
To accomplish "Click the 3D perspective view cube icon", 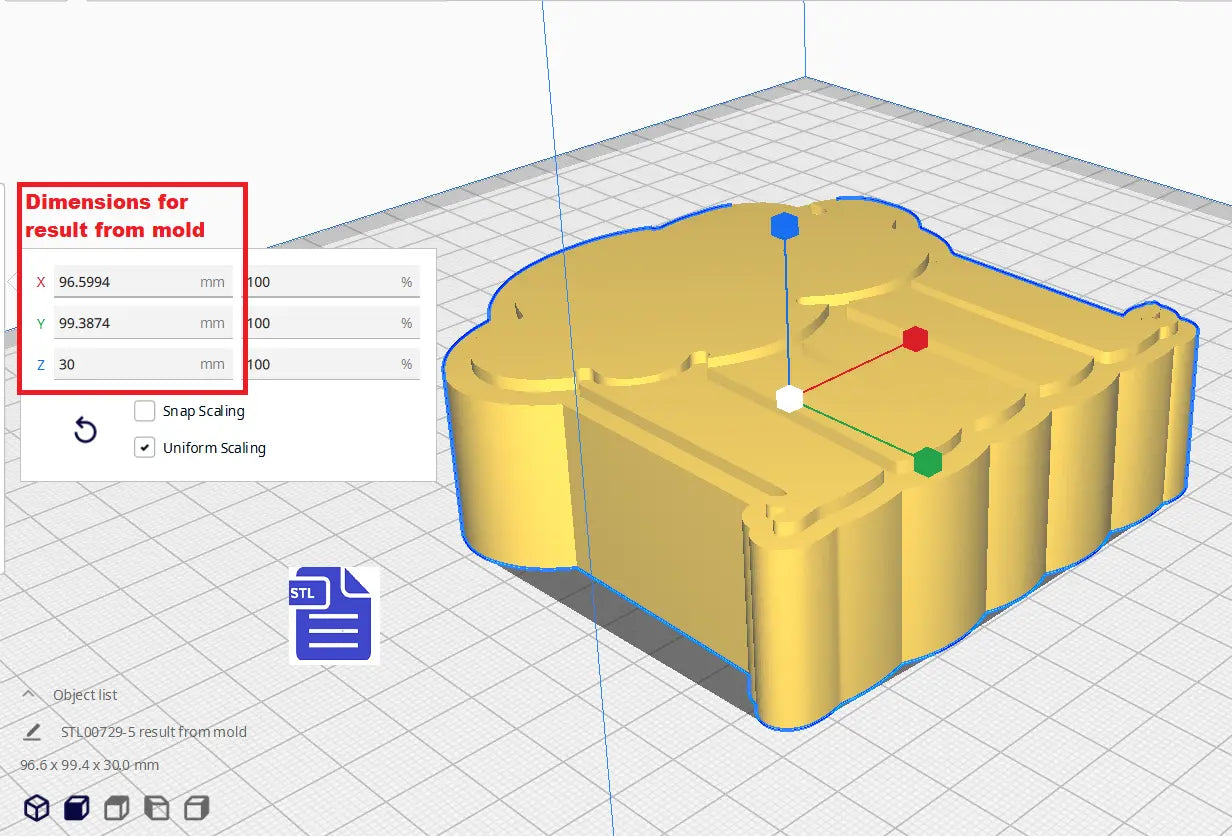I will [37, 808].
